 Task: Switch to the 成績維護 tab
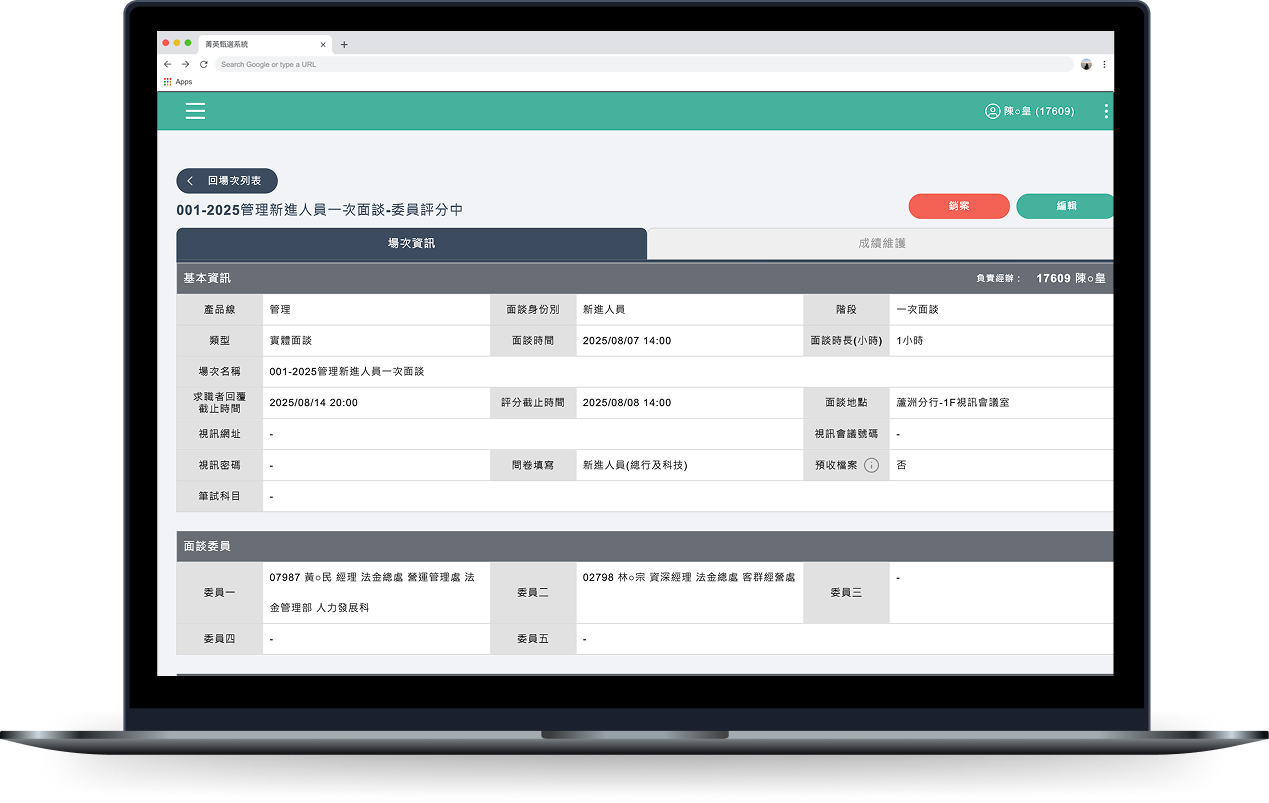880,243
